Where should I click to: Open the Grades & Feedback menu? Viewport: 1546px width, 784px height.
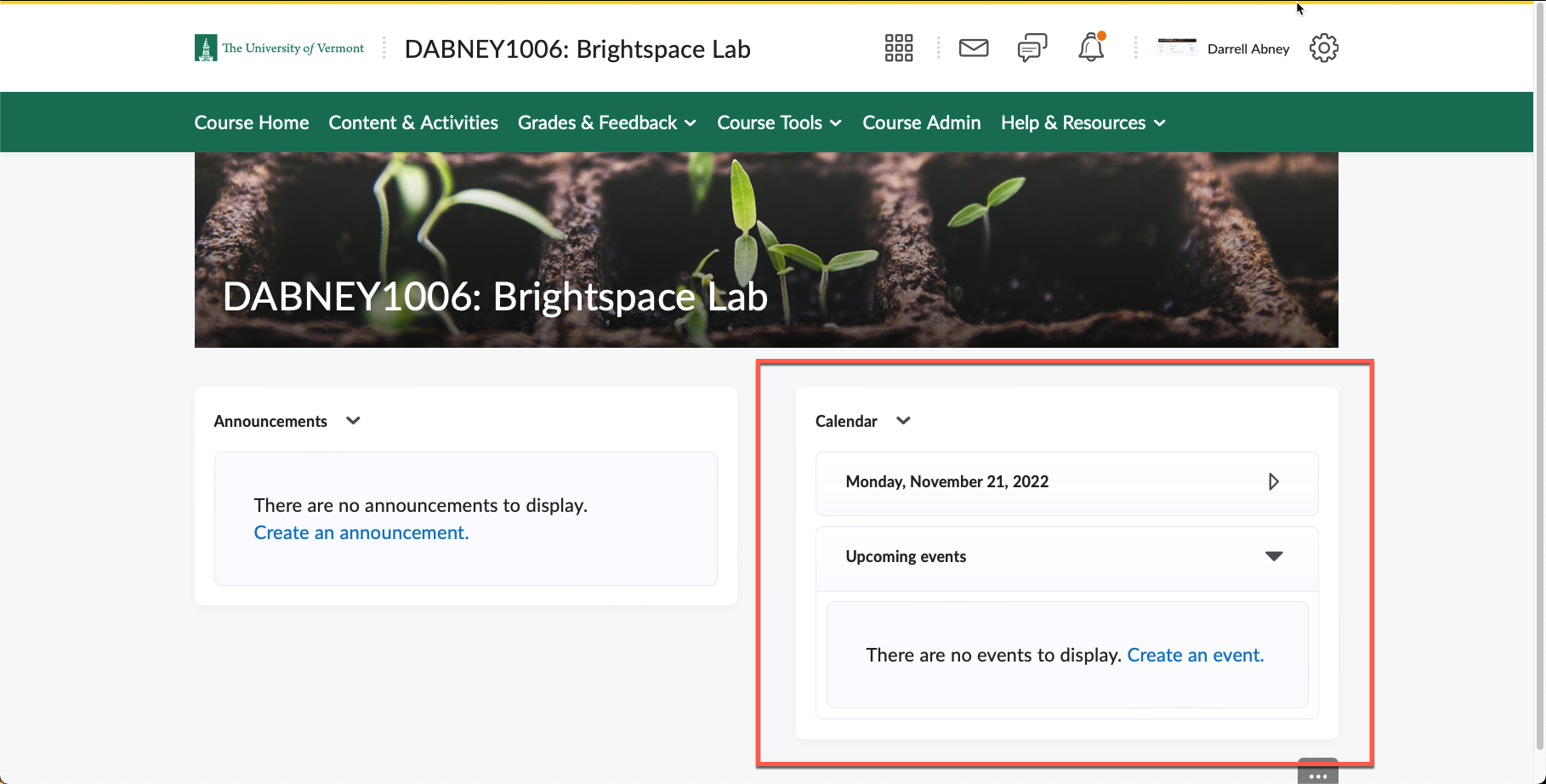[606, 122]
